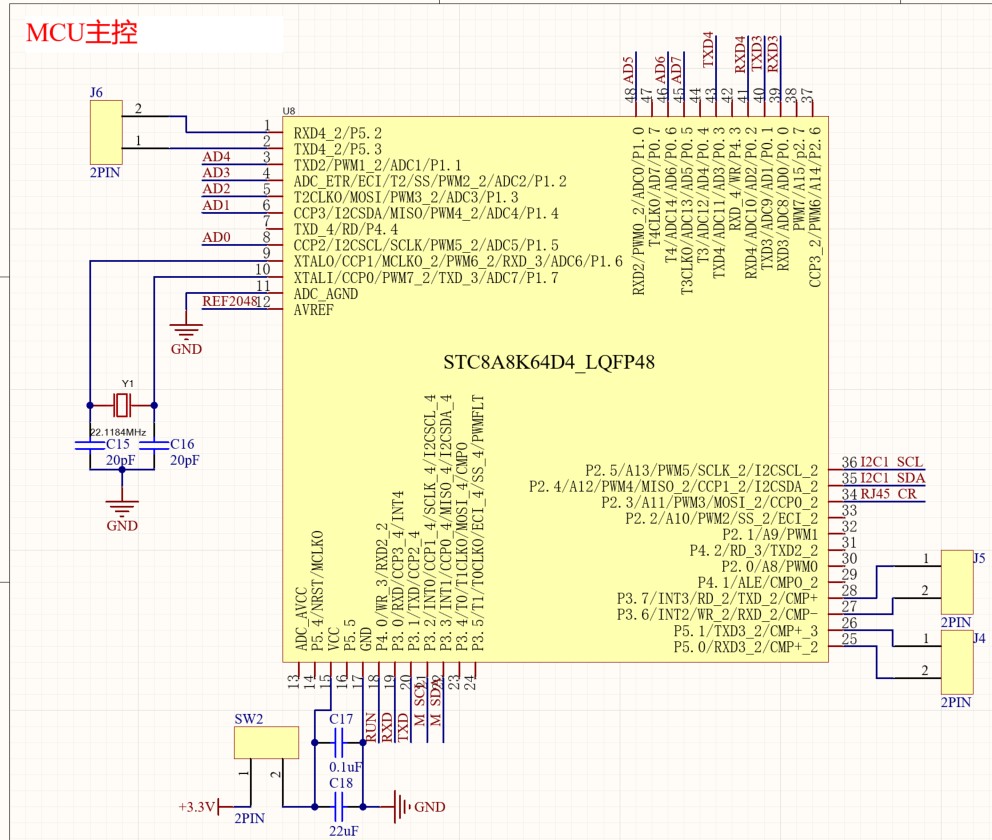
Task: Click the I2C1_SCL net label
Action: pyautogui.click(x=891, y=462)
